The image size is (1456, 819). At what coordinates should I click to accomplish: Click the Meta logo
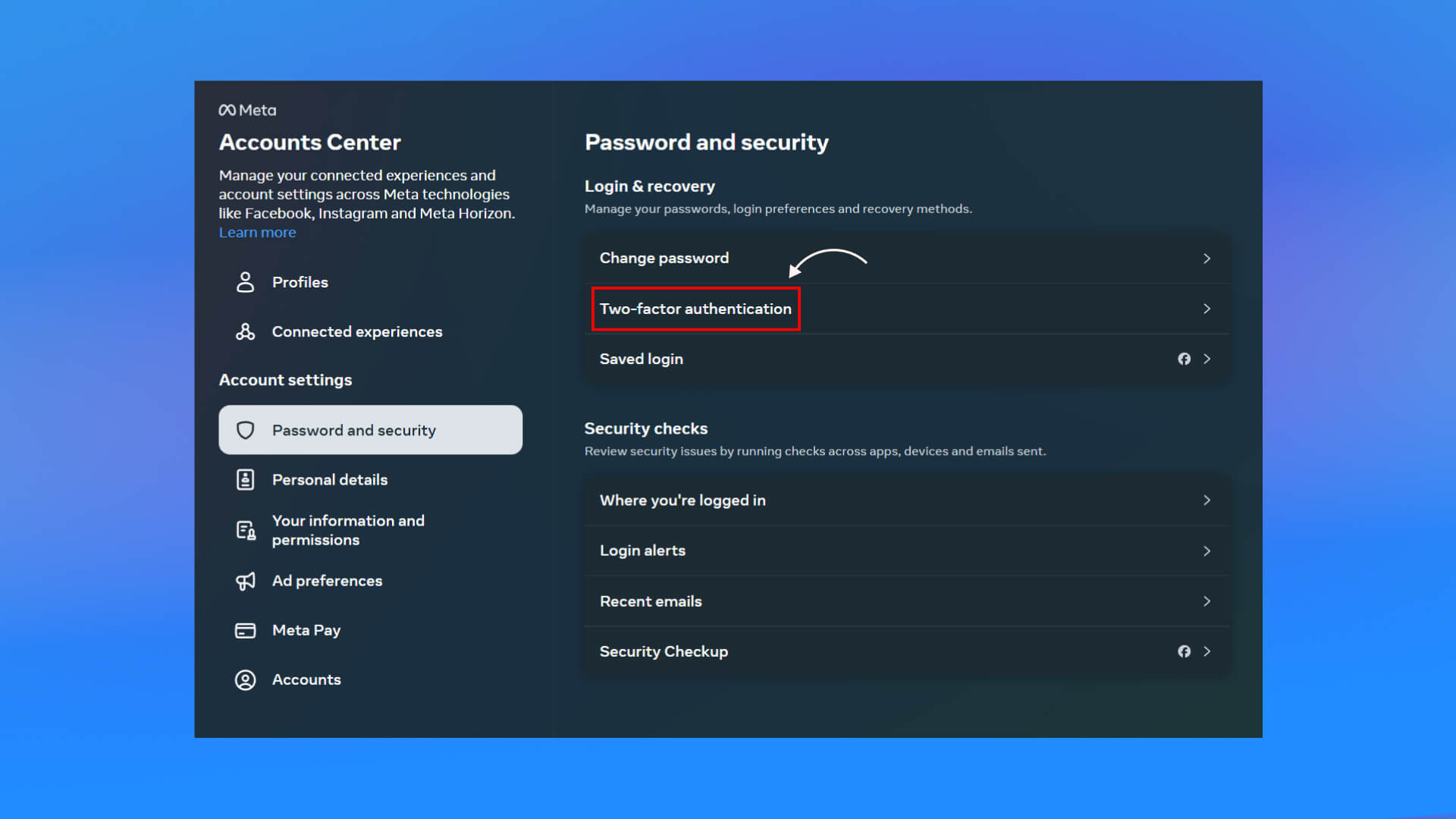(247, 110)
